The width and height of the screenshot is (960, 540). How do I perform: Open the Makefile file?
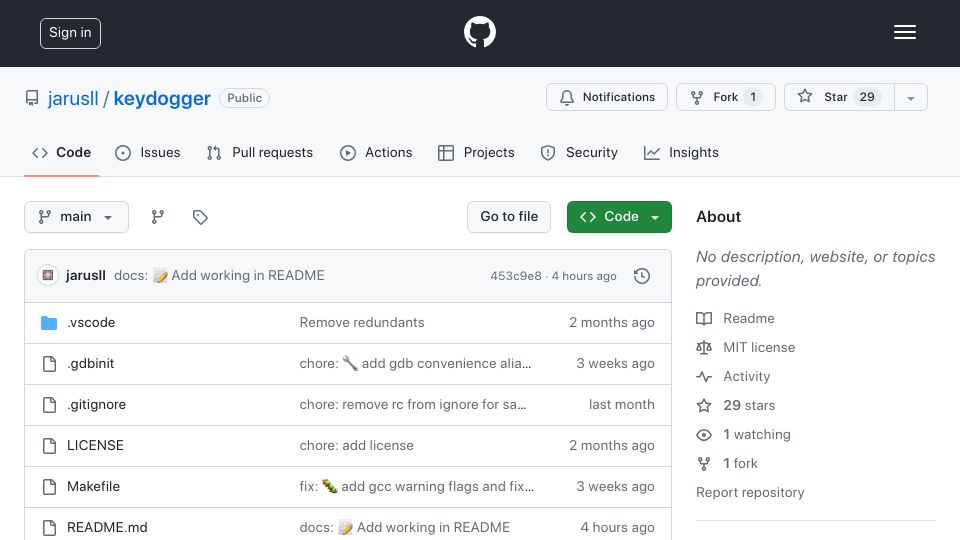(x=93, y=487)
